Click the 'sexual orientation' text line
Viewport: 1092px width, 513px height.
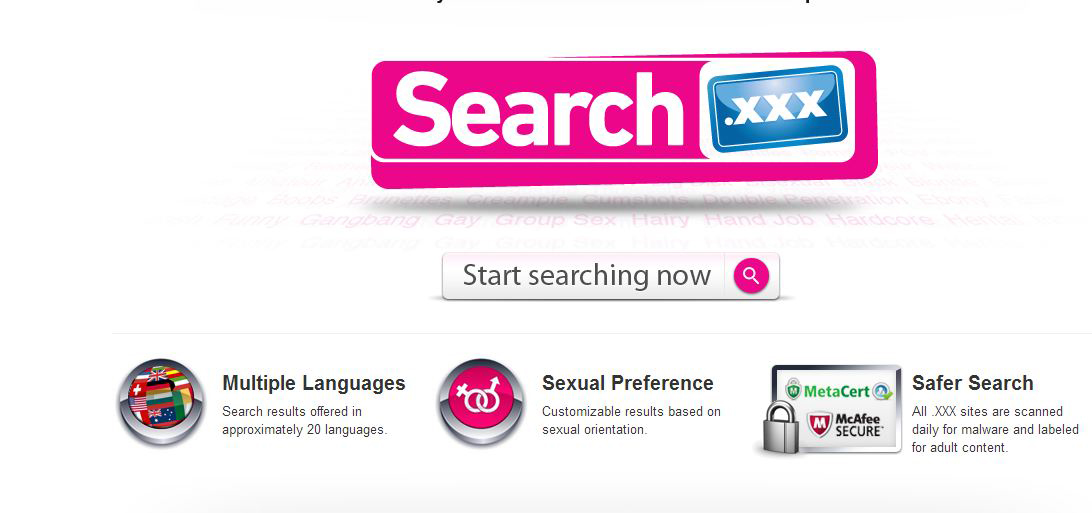pos(595,429)
